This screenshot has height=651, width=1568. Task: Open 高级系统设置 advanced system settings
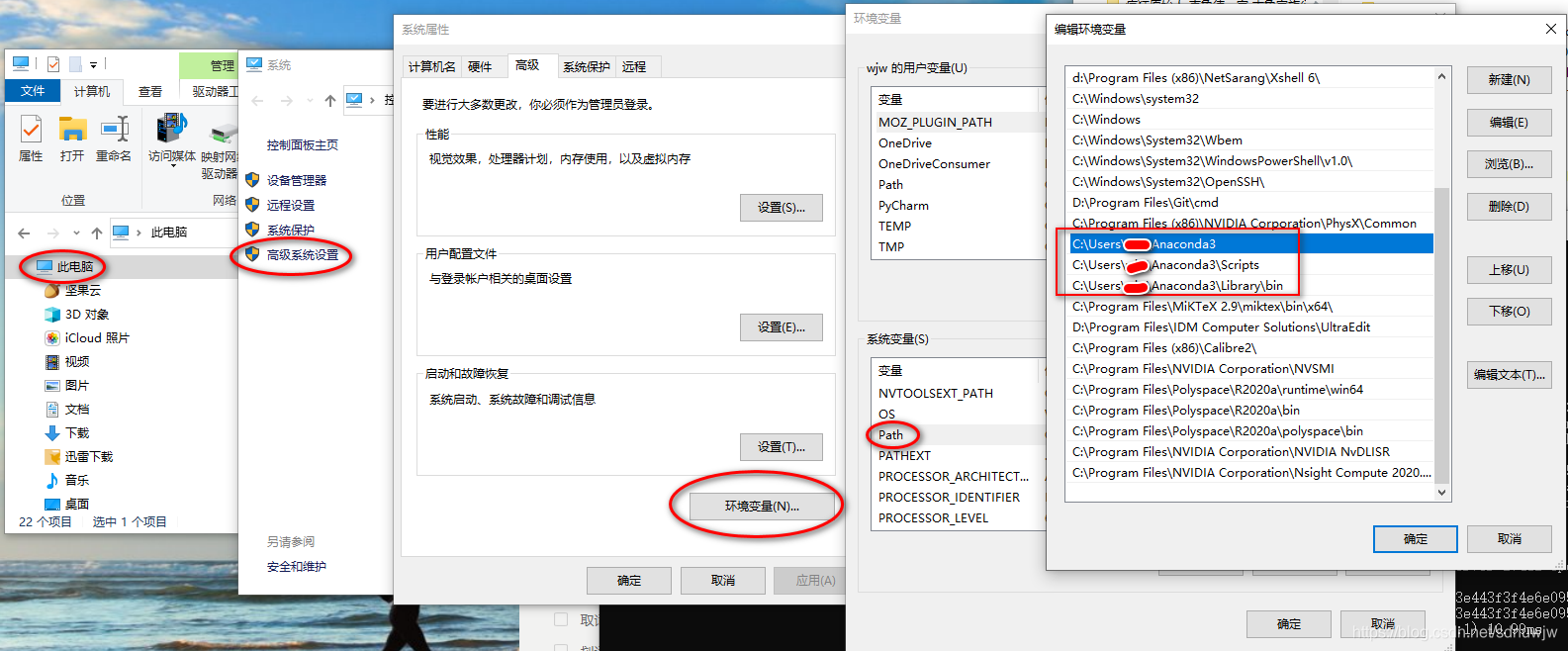[x=302, y=254]
